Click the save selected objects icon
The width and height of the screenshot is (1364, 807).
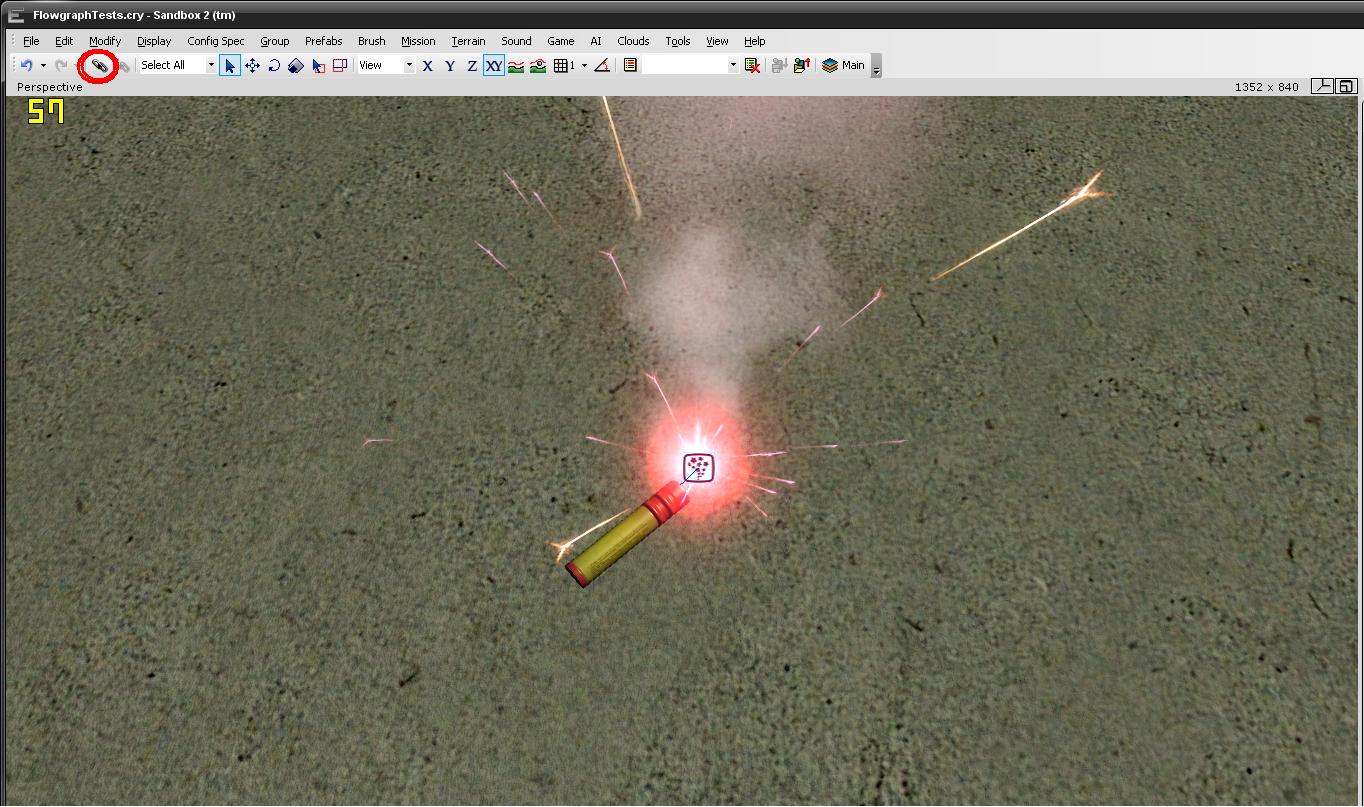(779, 65)
